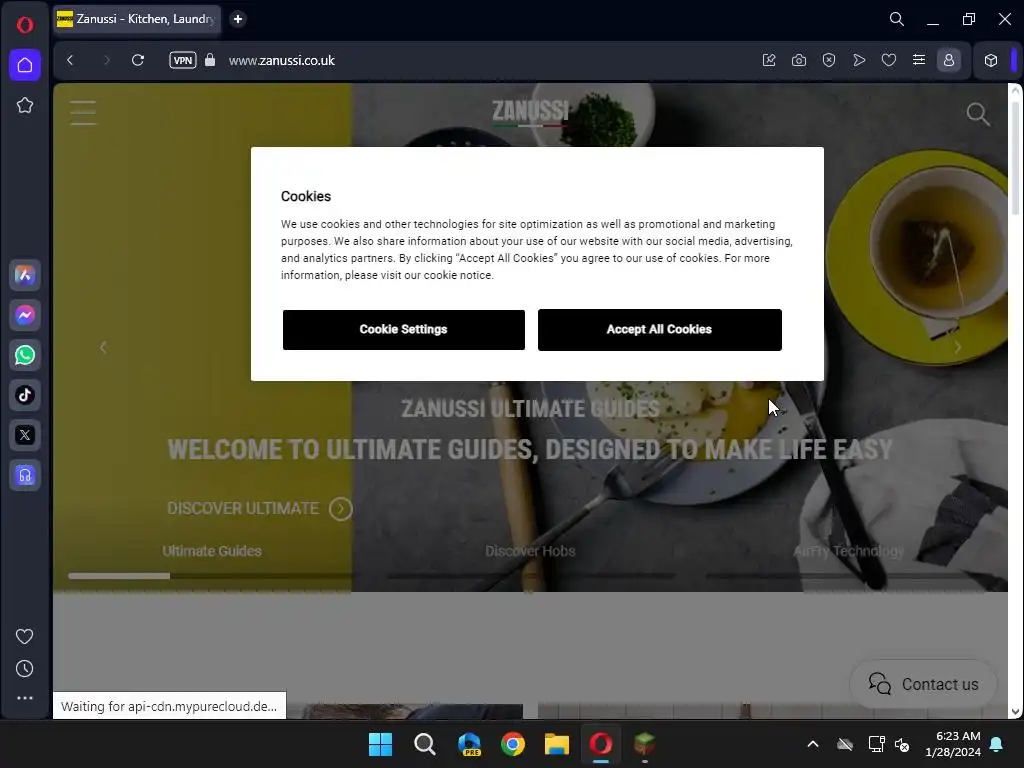1024x768 pixels.
Task: Select the Discover Hobs slide tab
Action: point(530,551)
